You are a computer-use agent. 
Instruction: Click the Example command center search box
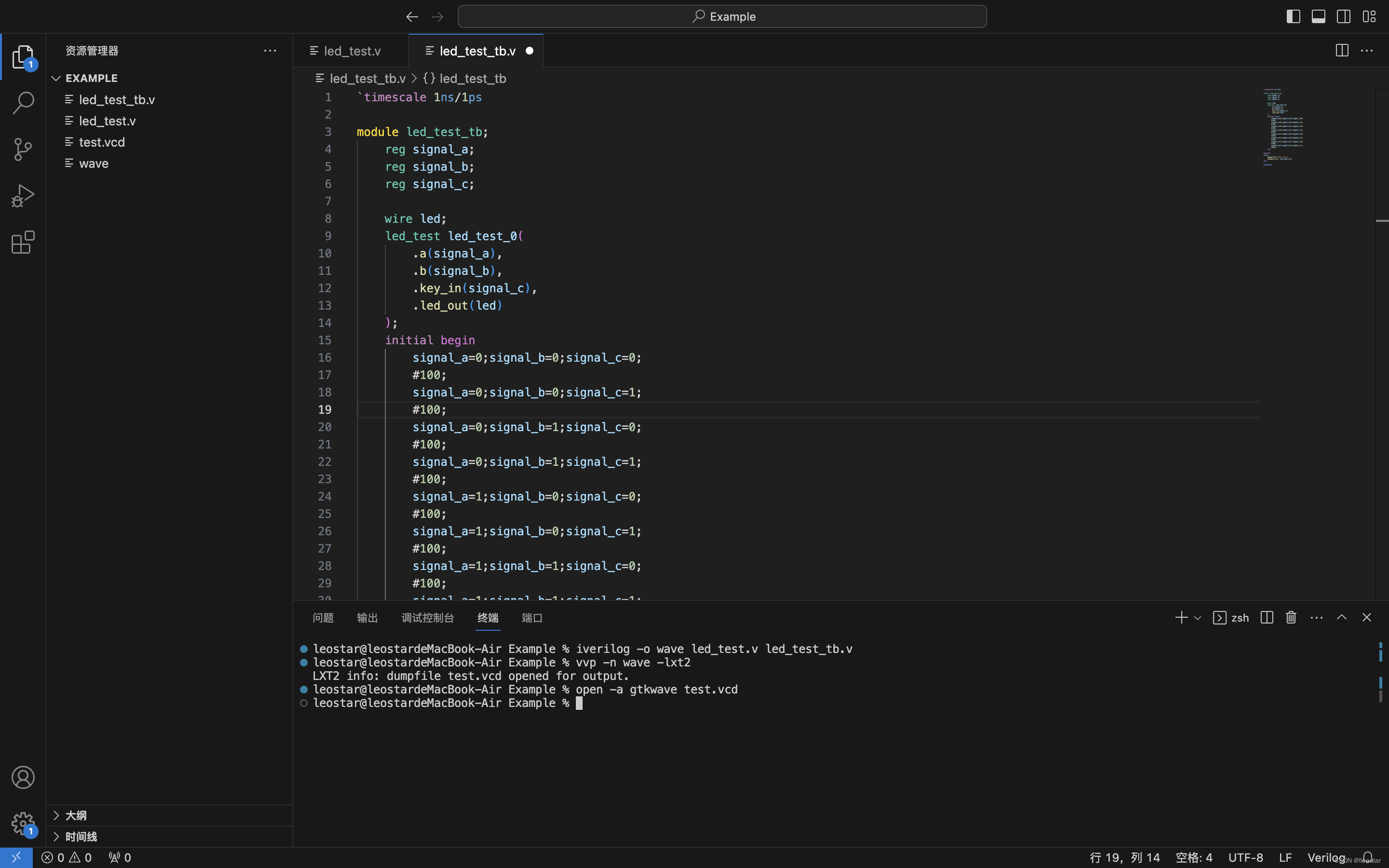[x=722, y=17]
